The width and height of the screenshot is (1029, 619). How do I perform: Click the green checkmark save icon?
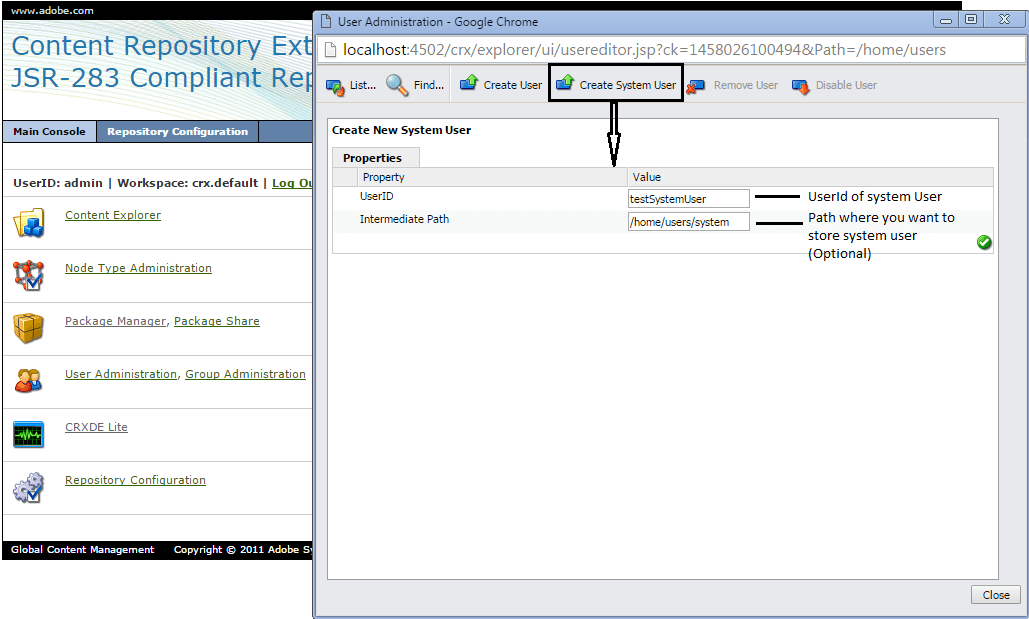[x=984, y=242]
